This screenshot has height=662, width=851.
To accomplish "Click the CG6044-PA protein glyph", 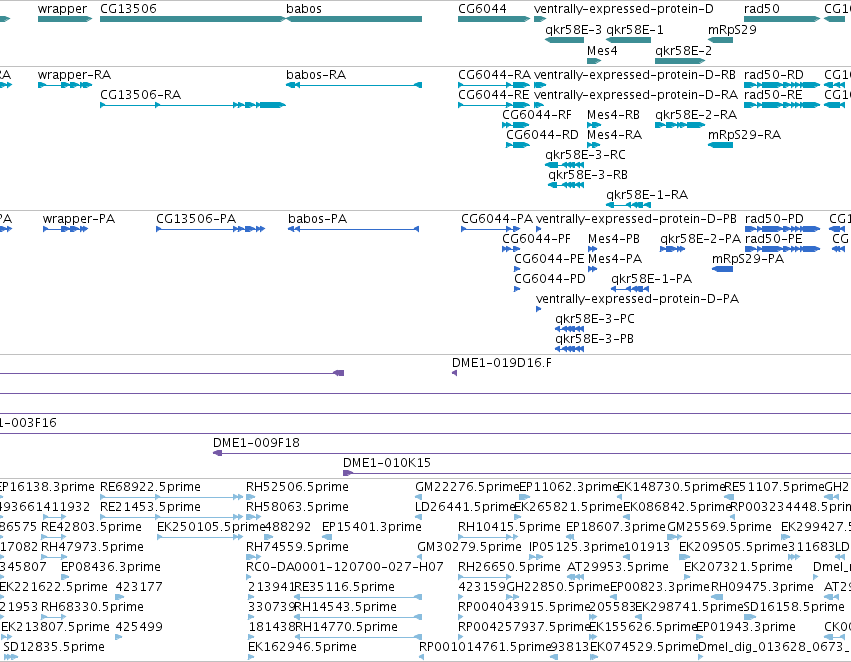I will [491, 229].
